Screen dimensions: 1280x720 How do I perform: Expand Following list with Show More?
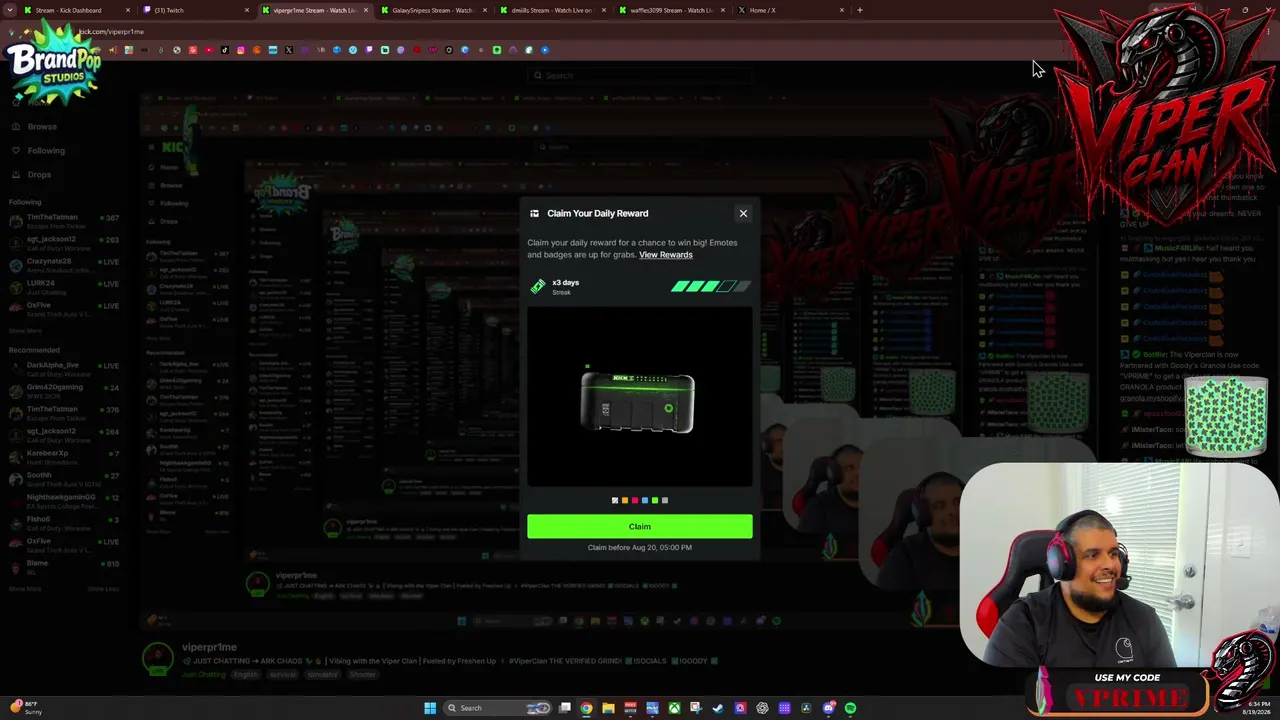(x=25, y=331)
